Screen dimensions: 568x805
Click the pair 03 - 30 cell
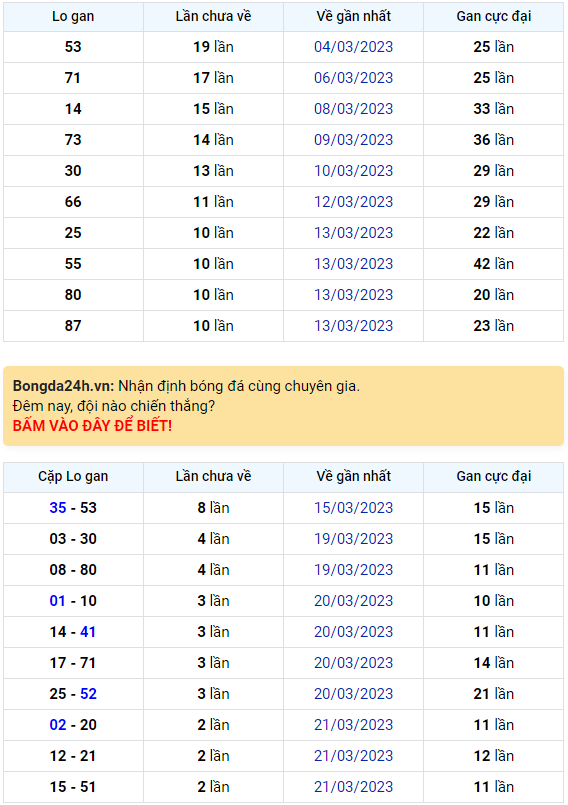point(73,539)
